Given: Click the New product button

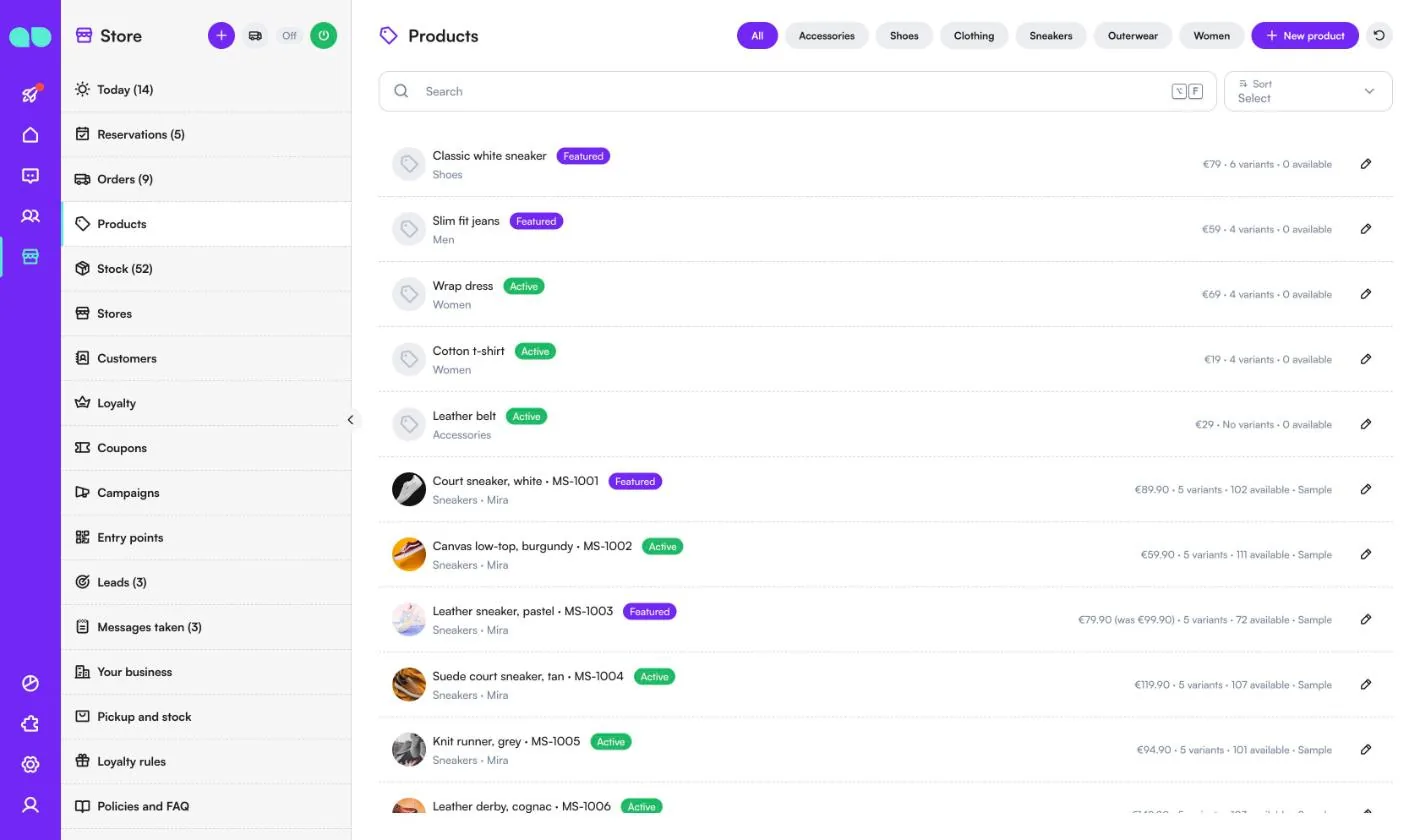Looking at the screenshot, I should point(1305,36).
